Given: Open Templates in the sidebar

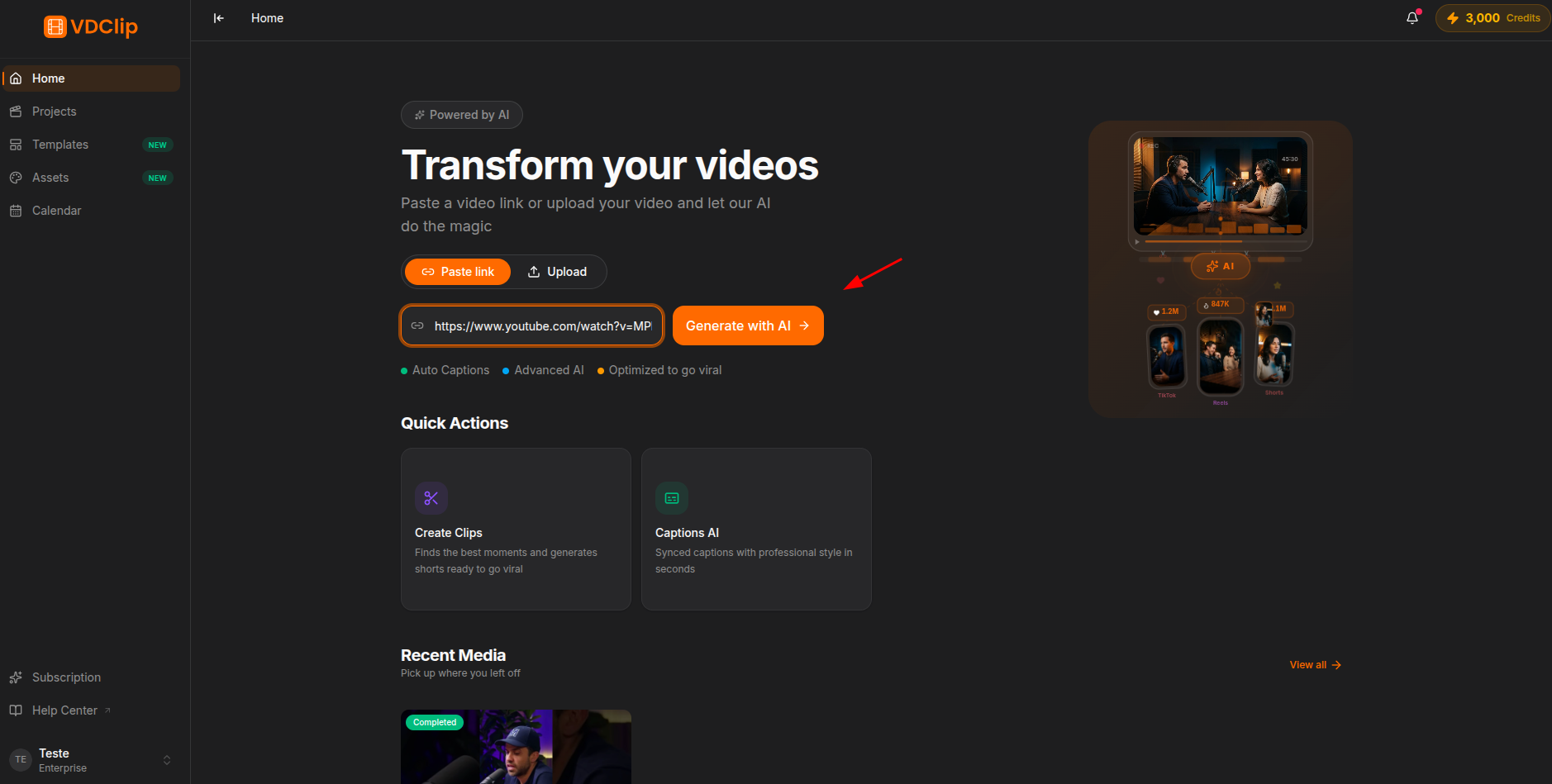Looking at the screenshot, I should 91,145.
